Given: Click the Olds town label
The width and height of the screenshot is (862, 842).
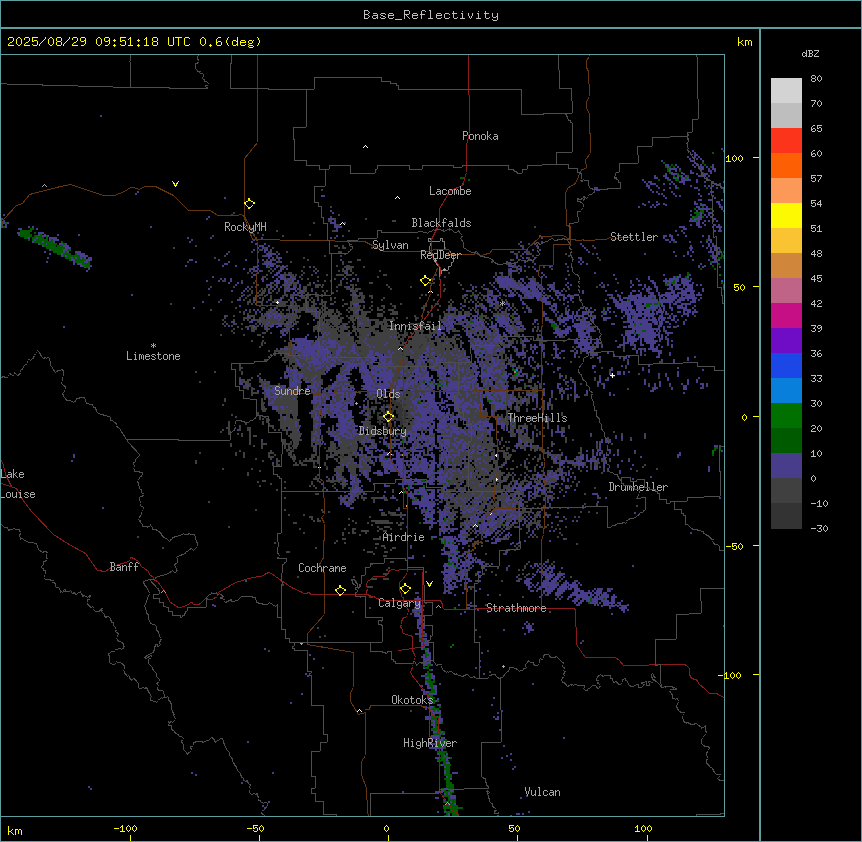Looking at the screenshot, I should (x=388, y=394).
